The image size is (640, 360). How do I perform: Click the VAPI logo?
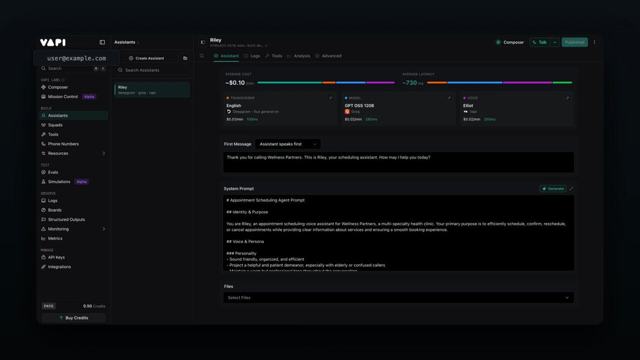click(x=53, y=42)
